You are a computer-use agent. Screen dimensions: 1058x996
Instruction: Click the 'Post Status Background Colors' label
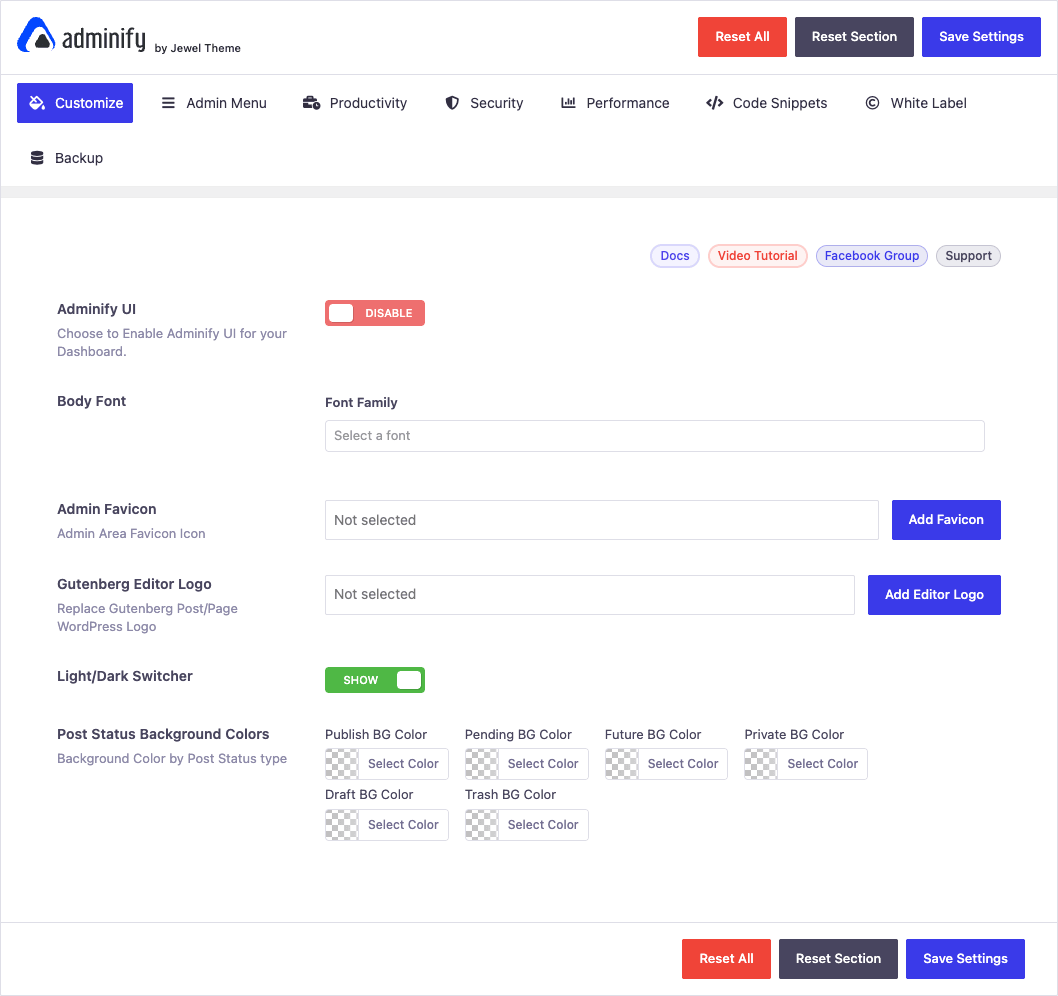point(163,734)
